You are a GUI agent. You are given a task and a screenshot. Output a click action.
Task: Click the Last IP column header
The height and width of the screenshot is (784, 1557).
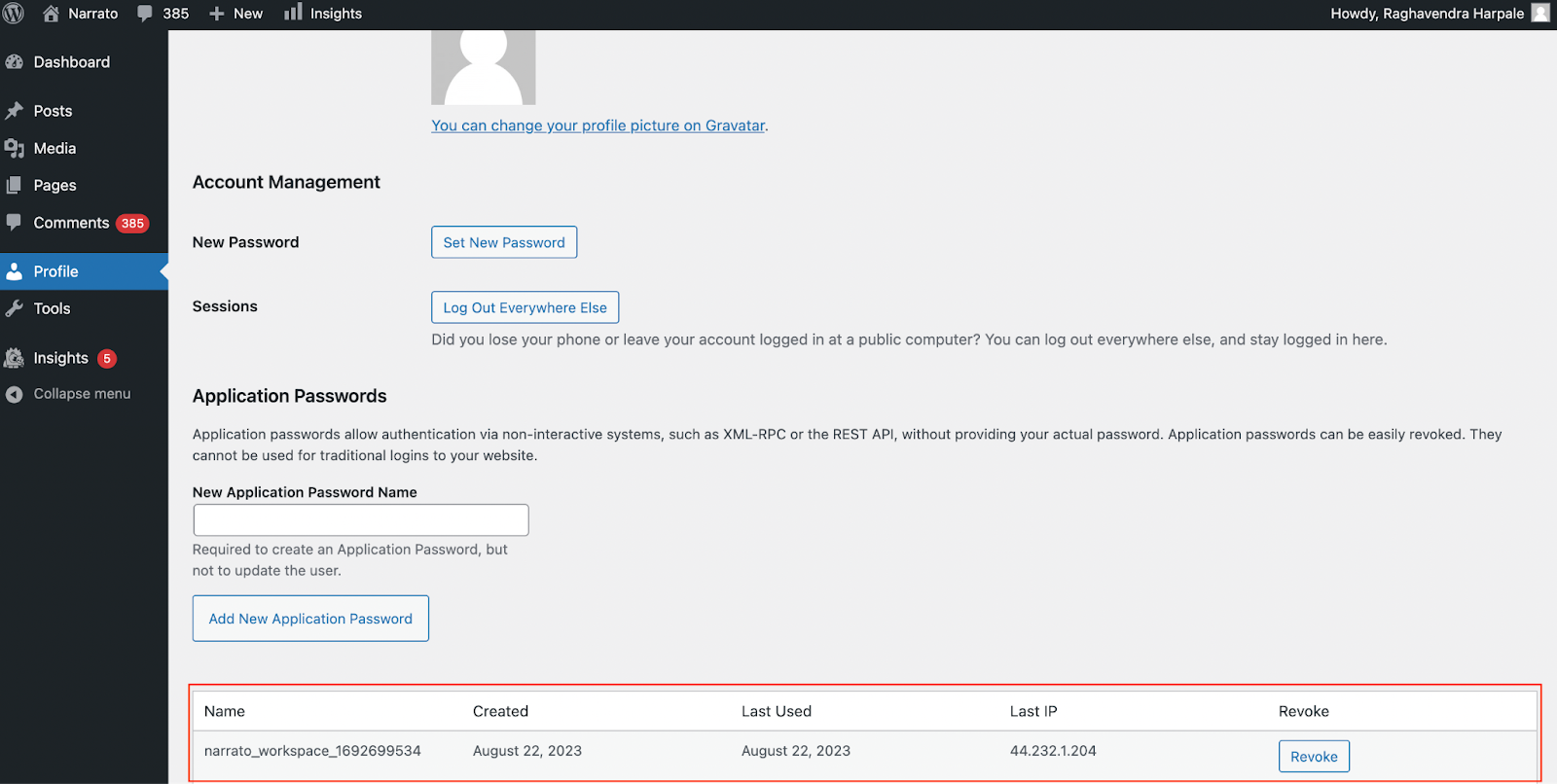1033,711
